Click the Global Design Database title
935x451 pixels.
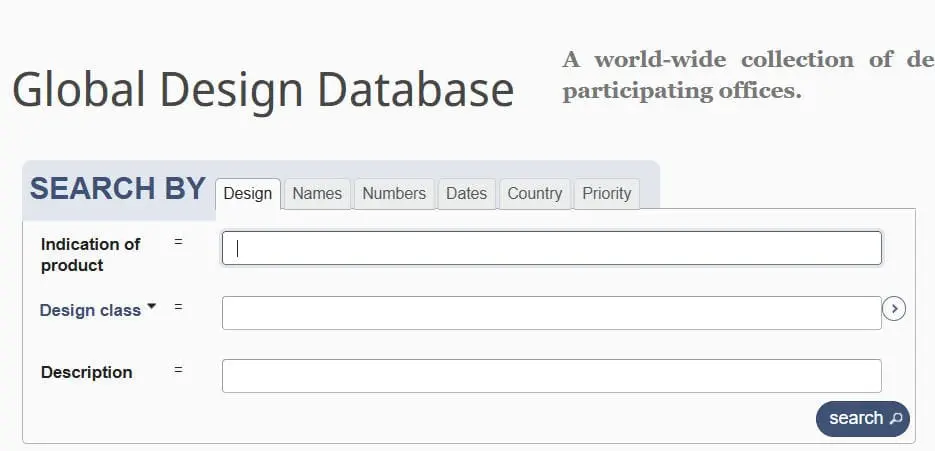[x=262, y=90]
